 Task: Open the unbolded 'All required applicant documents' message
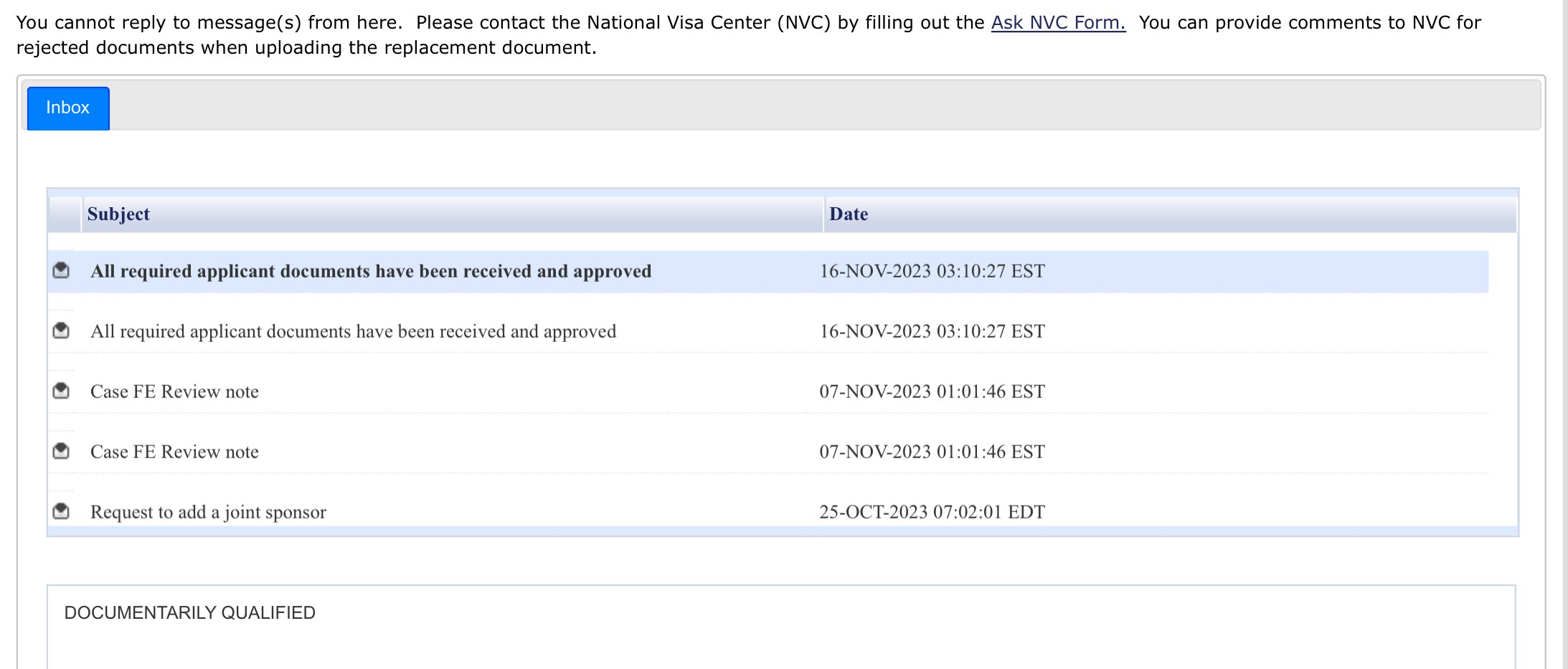(353, 332)
